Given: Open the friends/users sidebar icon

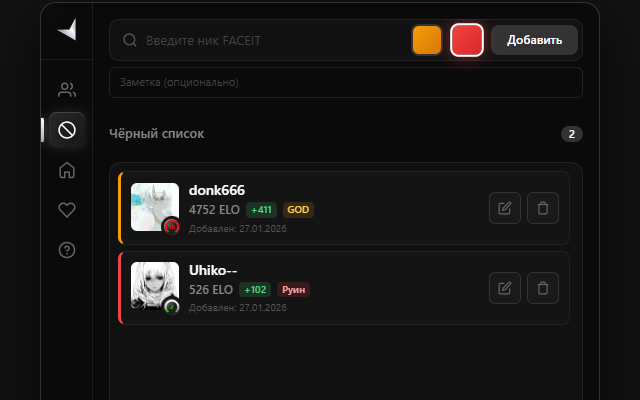Looking at the screenshot, I should pos(67,90).
